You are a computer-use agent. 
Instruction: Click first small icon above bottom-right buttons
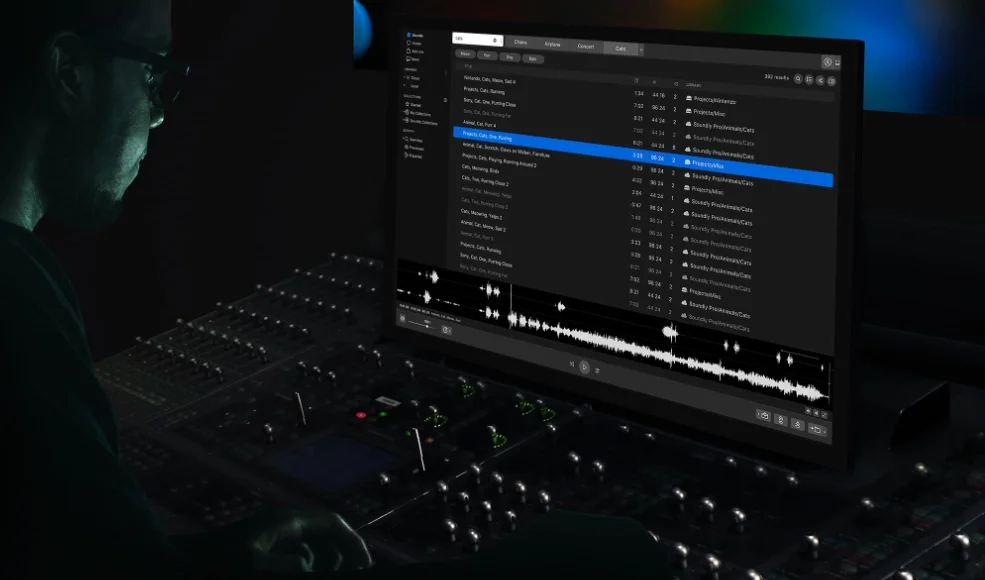808,410
